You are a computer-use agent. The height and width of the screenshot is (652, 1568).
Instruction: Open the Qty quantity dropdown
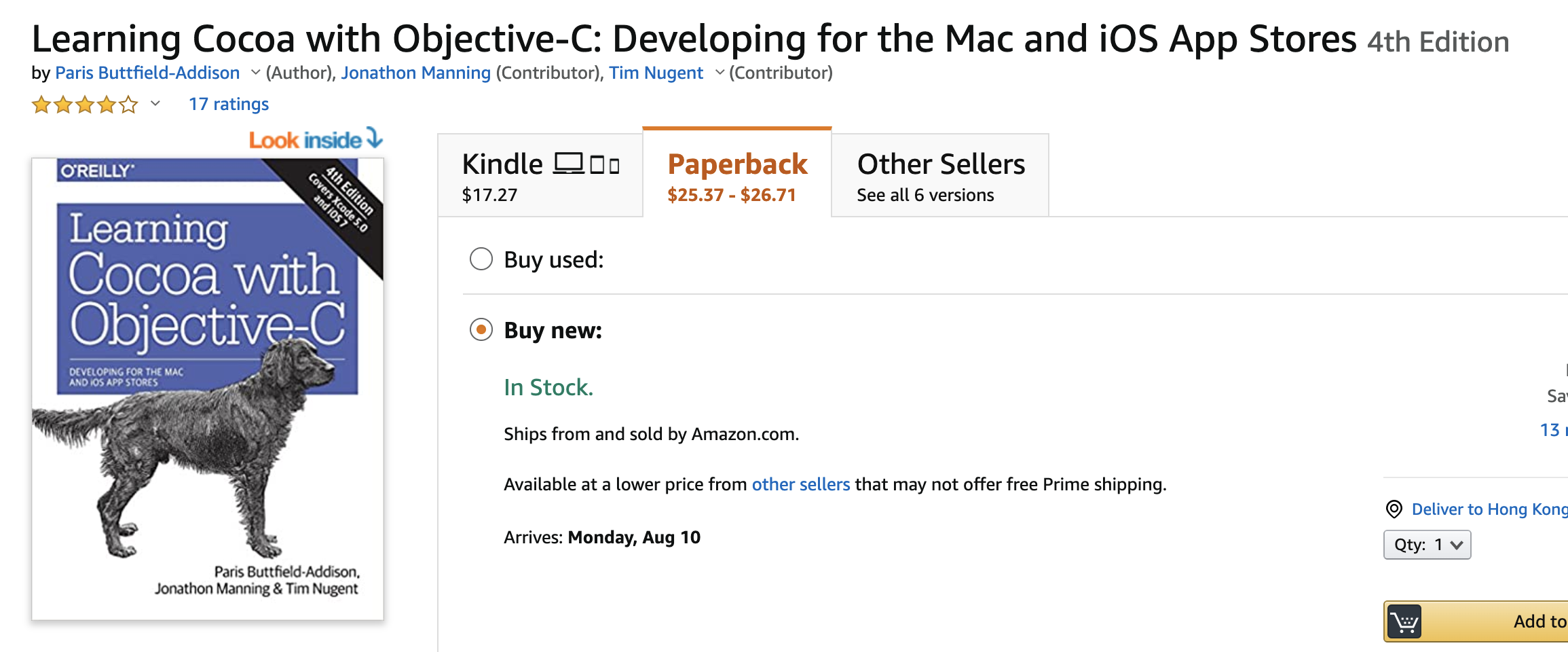pos(1427,545)
